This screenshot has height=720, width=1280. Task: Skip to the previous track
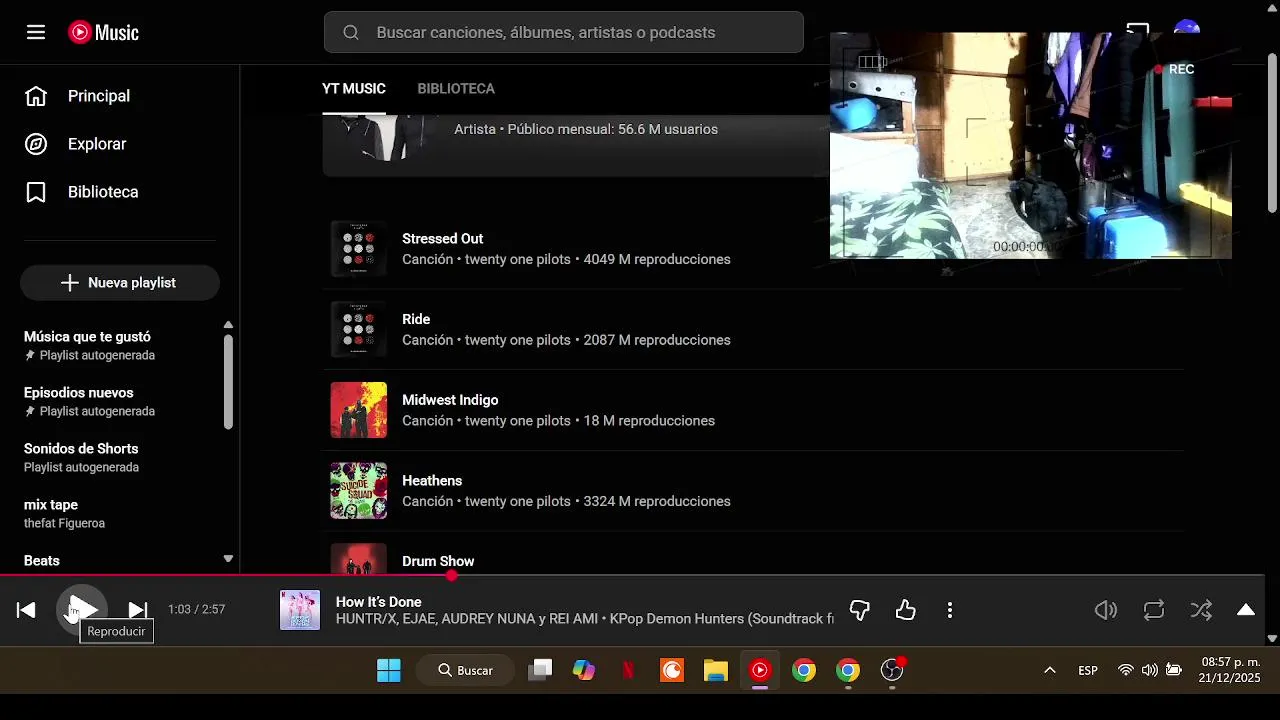(x=26, y=610)
